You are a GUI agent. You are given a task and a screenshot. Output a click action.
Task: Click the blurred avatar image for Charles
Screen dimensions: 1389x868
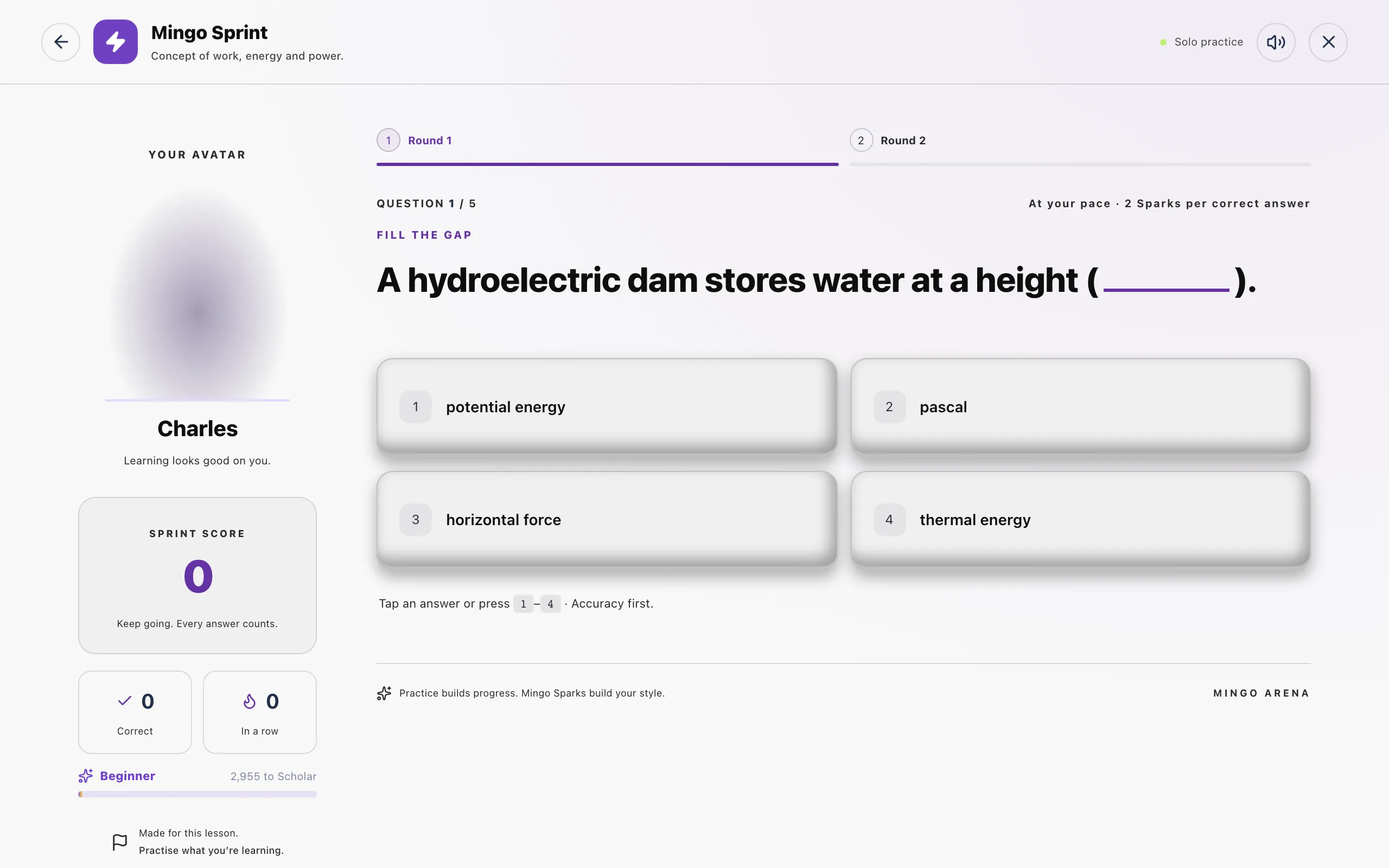point(197,295)
